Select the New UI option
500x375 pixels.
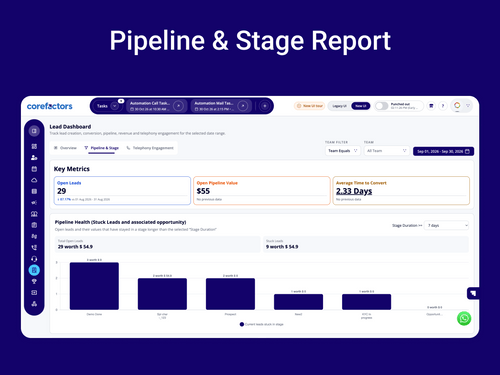click(x=361, y=106)
